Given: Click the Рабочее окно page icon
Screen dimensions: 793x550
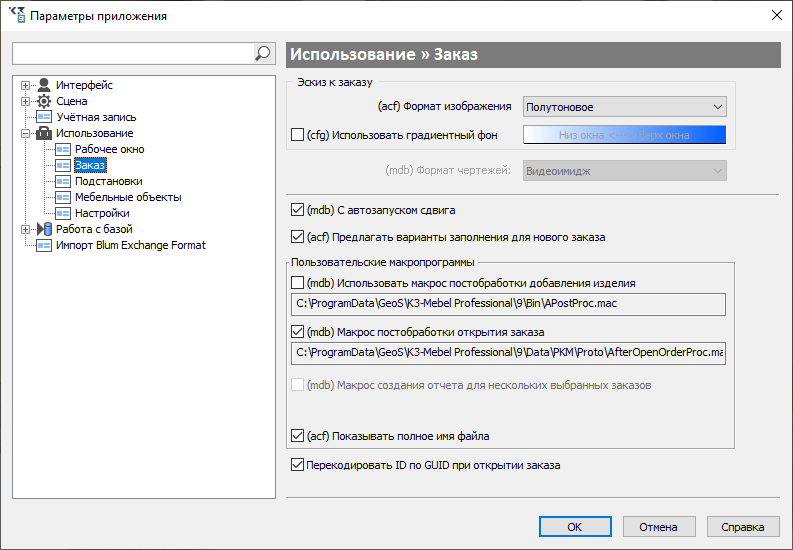Looking at the screenshot, I should [x=63, y=149].
